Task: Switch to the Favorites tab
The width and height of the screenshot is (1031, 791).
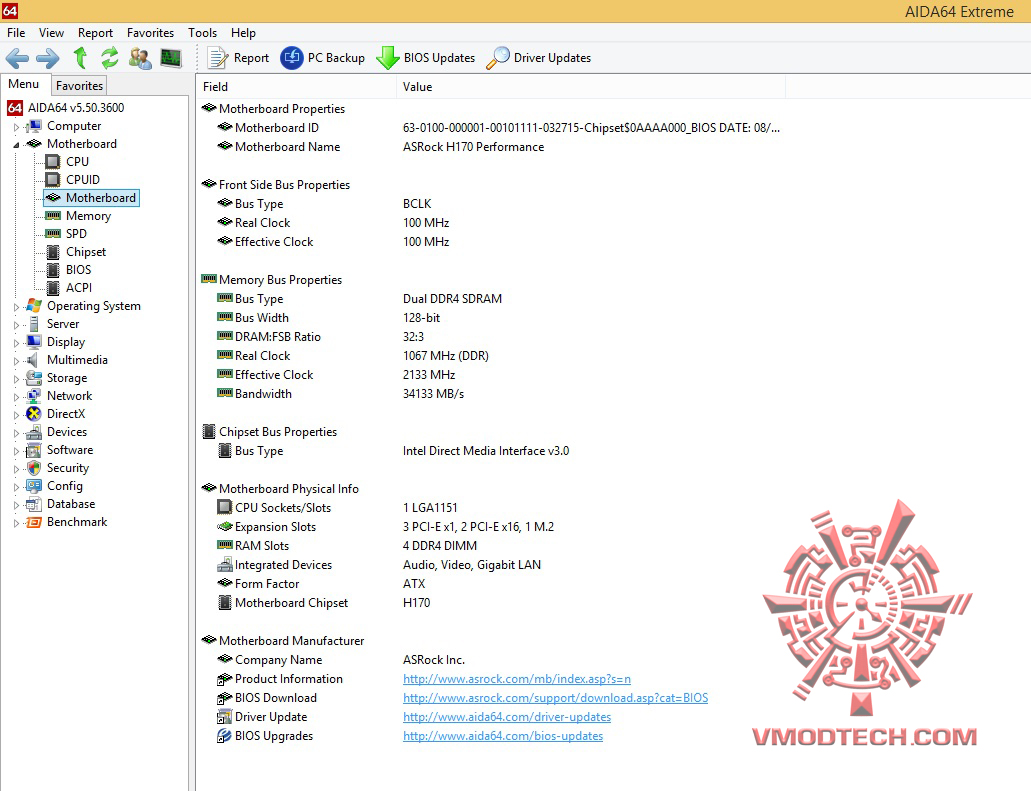Action: pos(79,85)
